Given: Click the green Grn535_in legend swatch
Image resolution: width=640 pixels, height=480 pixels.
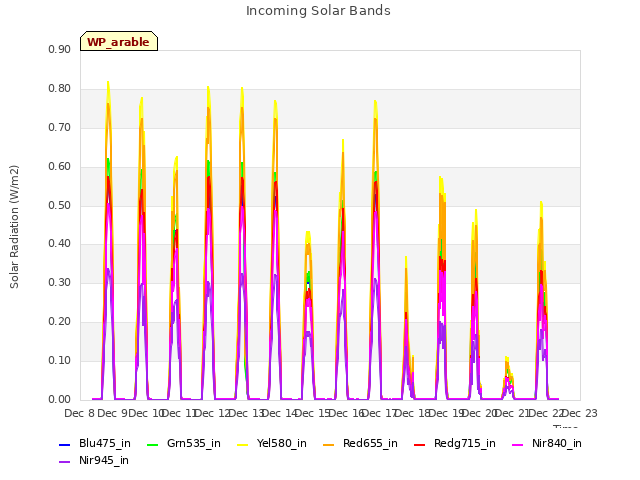Looking at the screenshot, I should click(152, 445).
